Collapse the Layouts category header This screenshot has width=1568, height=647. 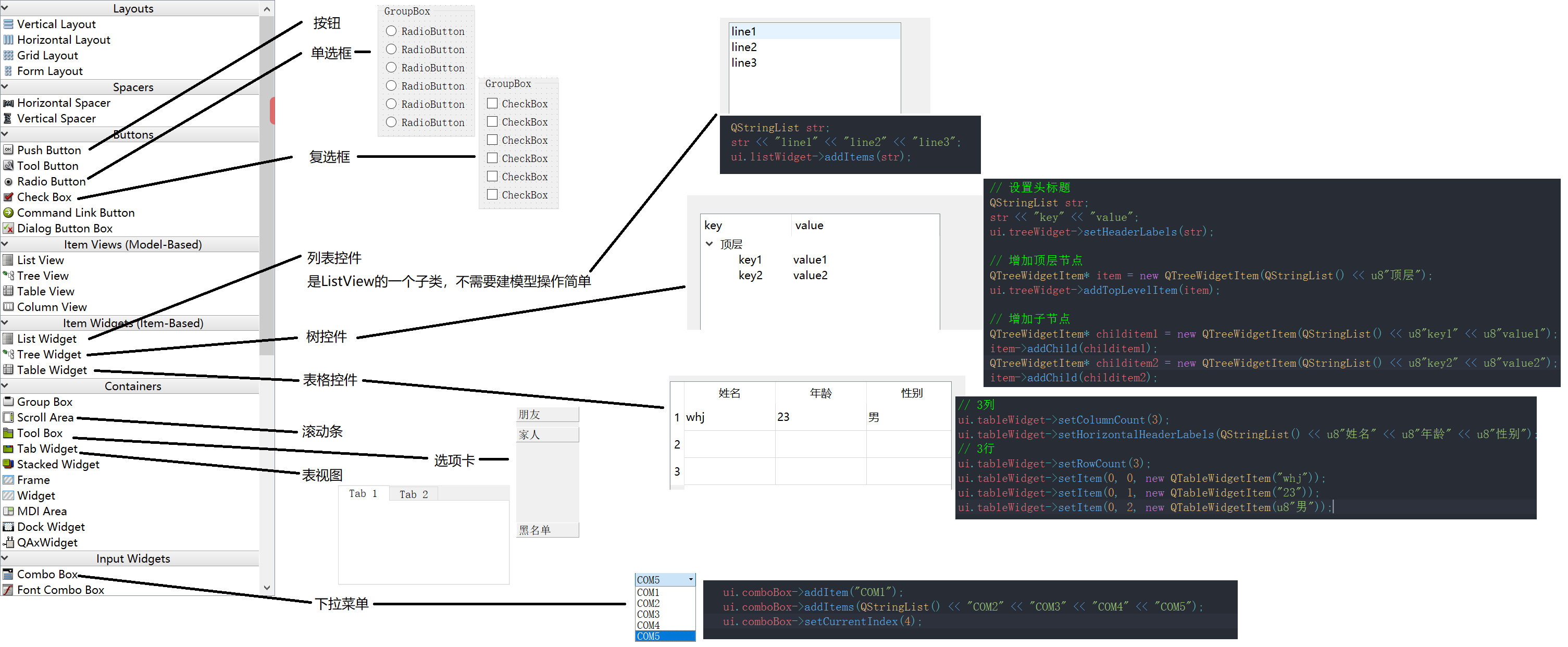click(5, 8)
